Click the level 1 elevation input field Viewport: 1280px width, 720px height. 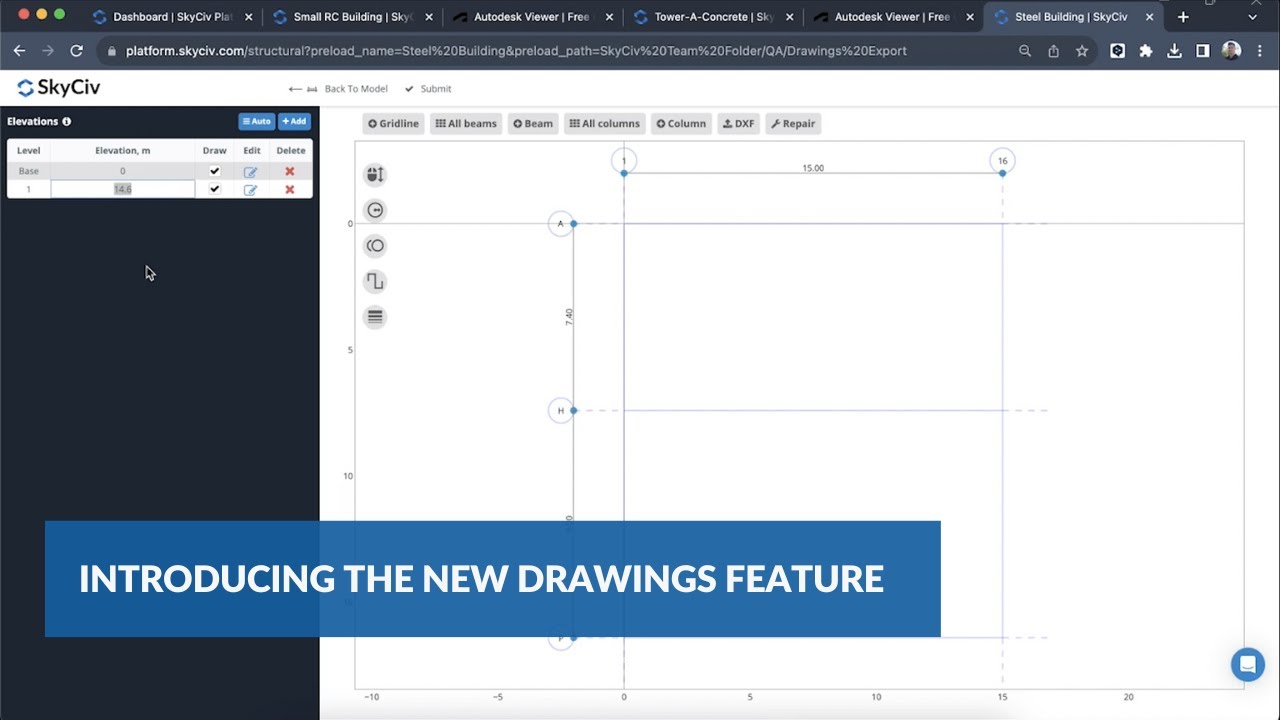[x=123, y=189]
